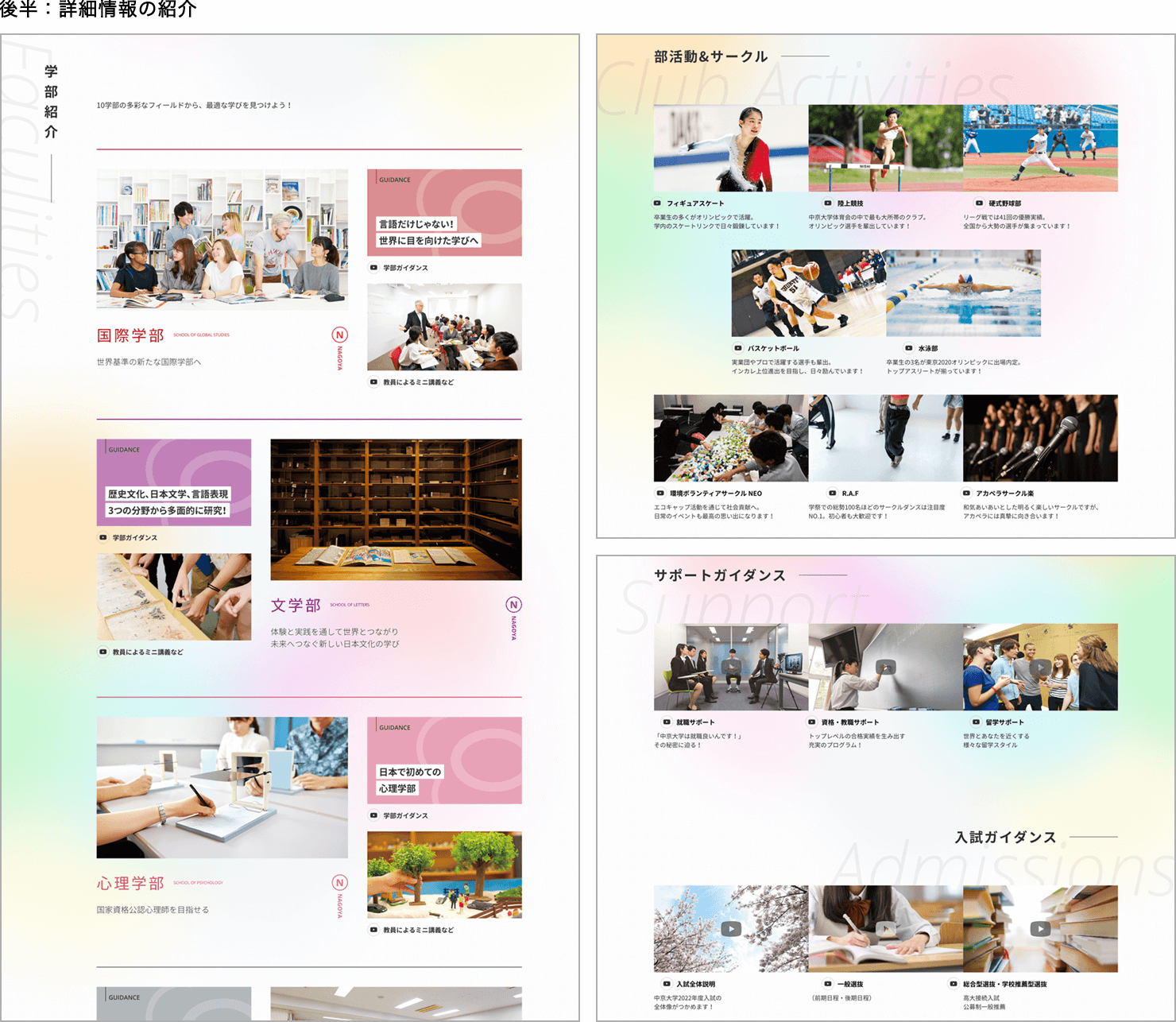Image resolution: width=1176 pixels, height=1022 pixels.
Task: Click the video icon beside 環境ボランティアサークル NEO
Action: [660, 494]
